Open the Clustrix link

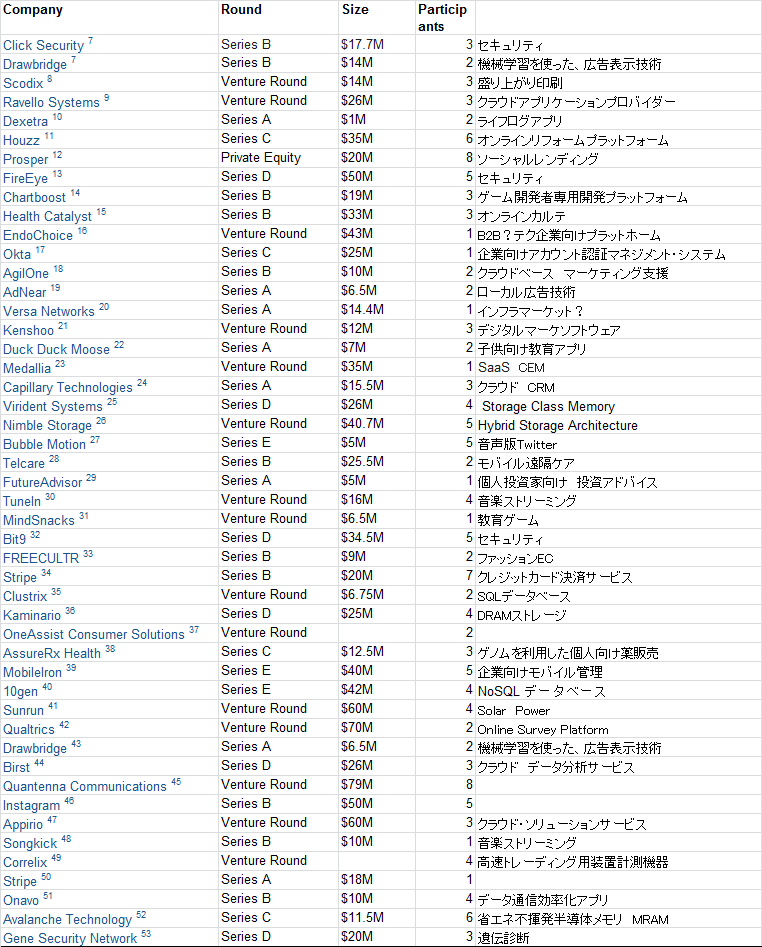(x=25, y=597)
